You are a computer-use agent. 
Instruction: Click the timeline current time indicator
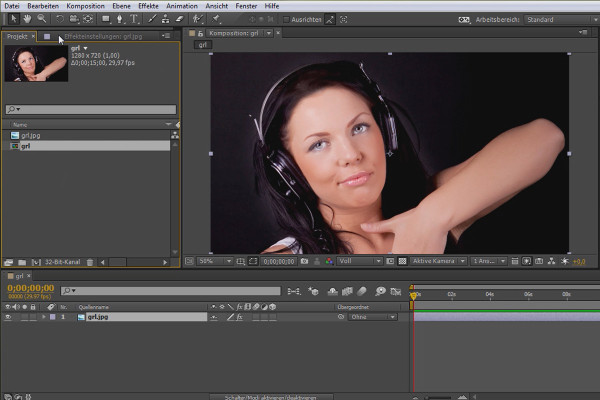click(x=413, y=296)
